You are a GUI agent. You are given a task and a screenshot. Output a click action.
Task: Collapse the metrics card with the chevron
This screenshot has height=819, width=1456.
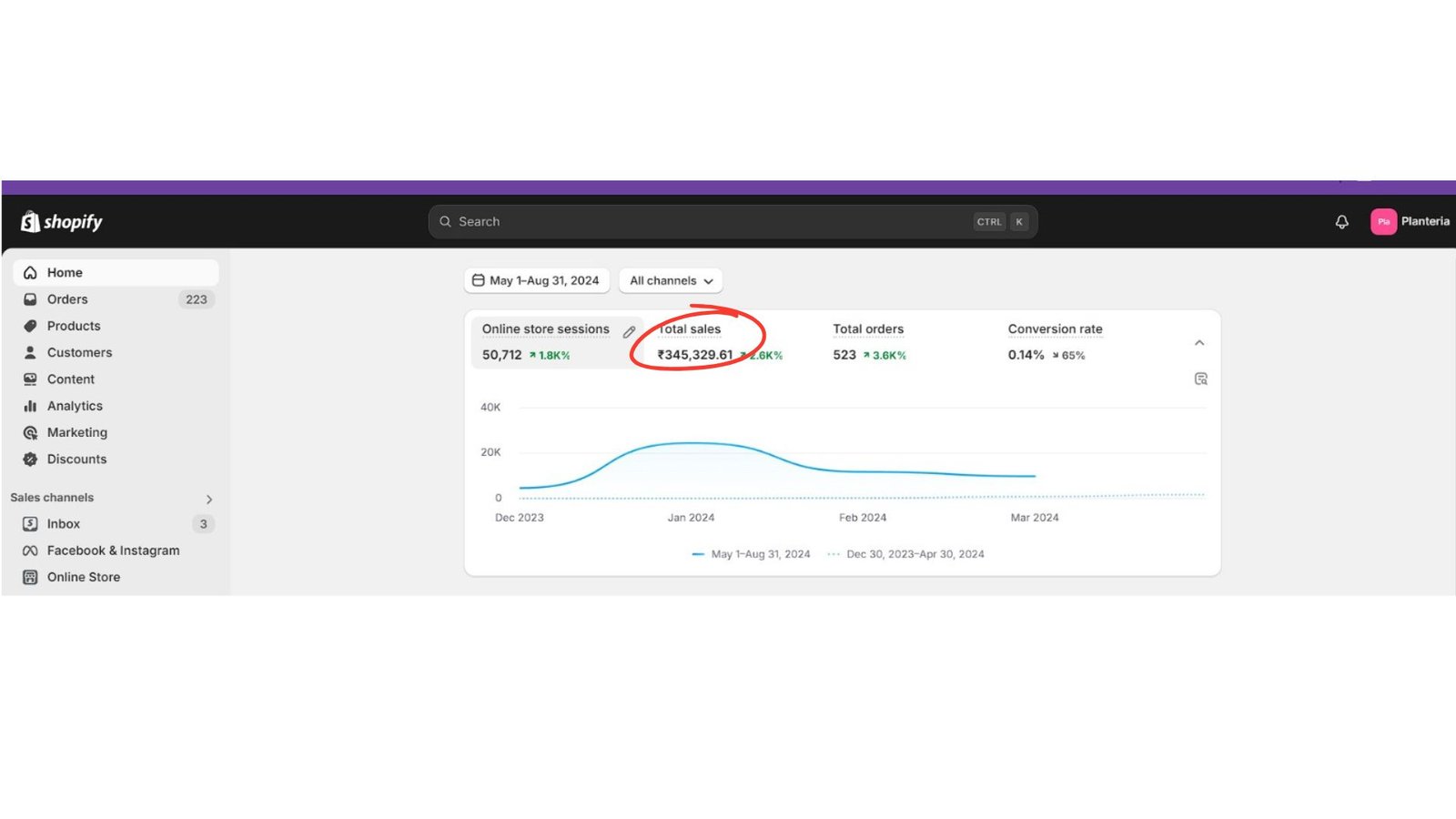(1199, 343)
